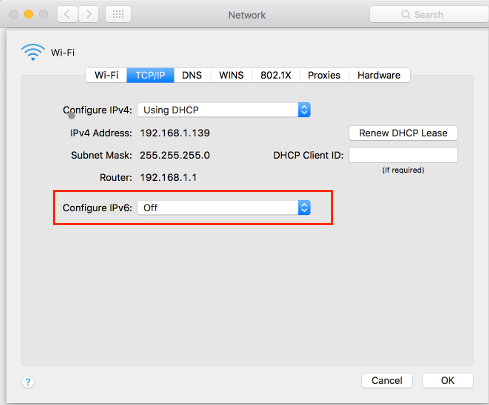489x405 pixels.
Task: Click the Wi-Fi signal icon
Action: [33, 52]
